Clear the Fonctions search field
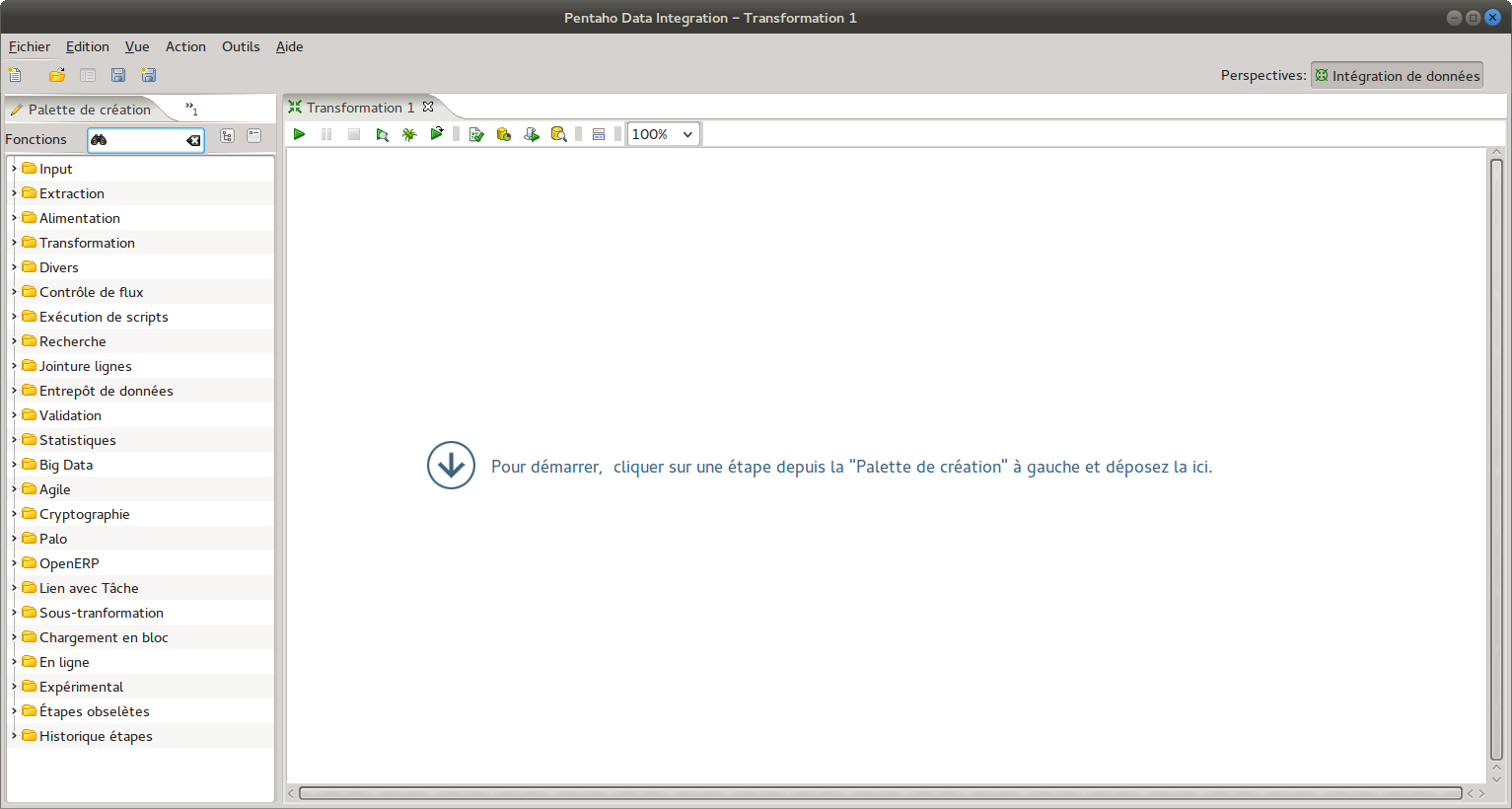This screenshot has height=809, width=1512. pos(194,140)
